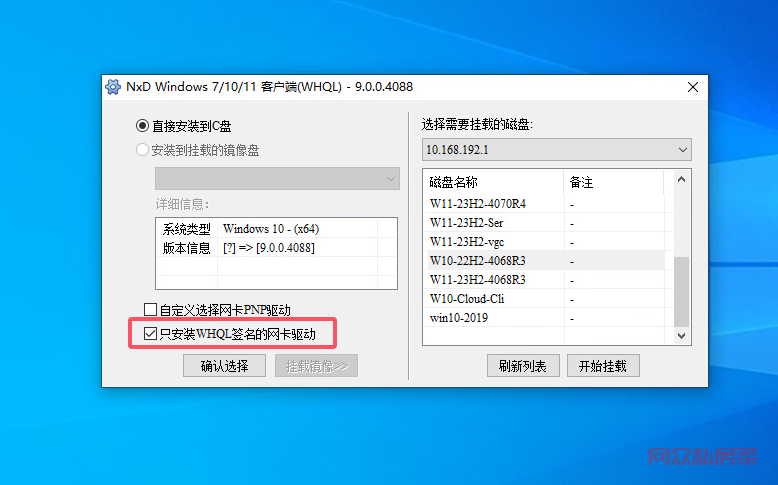Click the 版本信息 row label
Viewport: 778px width, 485px height.
tap(187, 247)
